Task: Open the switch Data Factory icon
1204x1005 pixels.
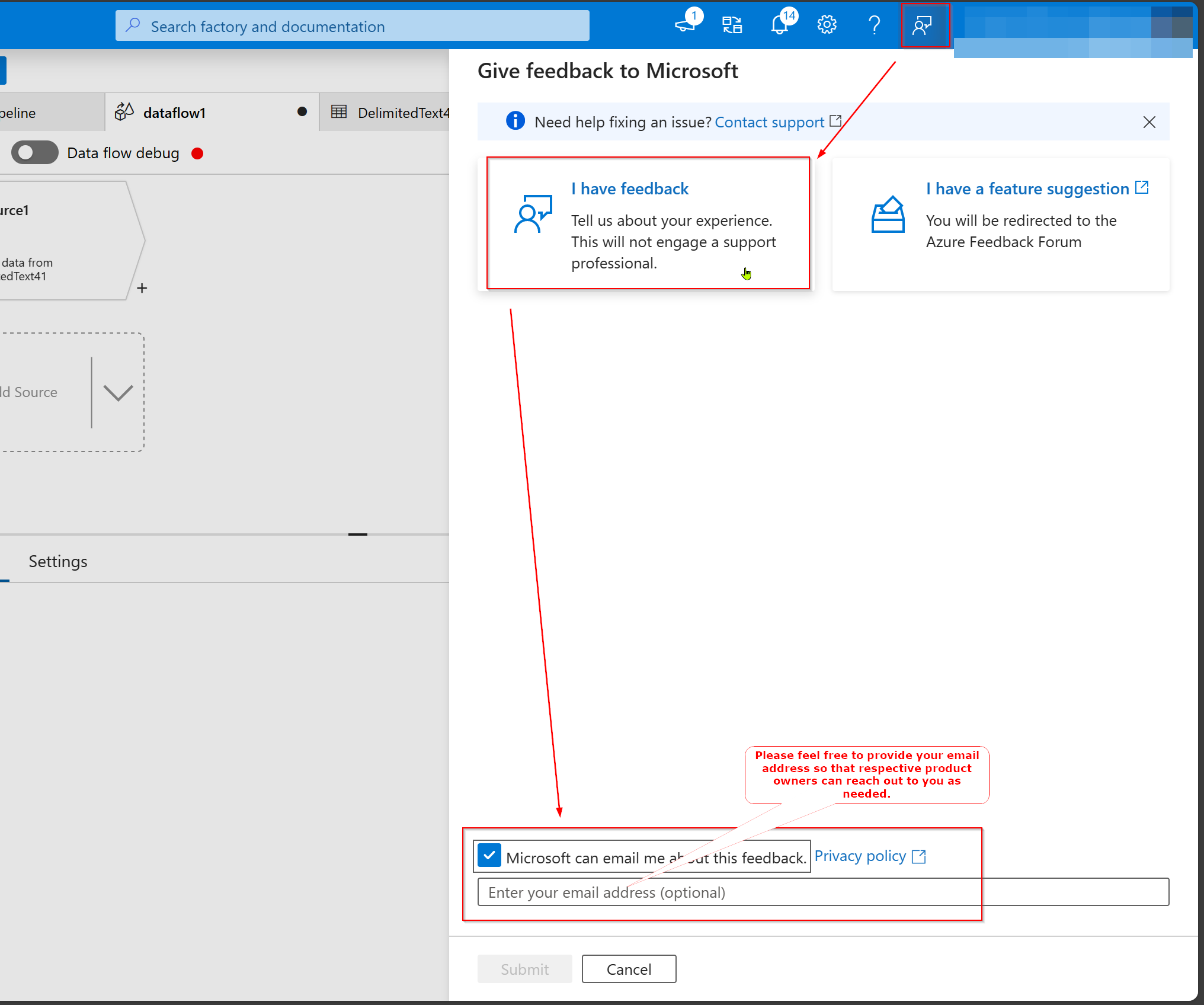Action: pos(732,25)
